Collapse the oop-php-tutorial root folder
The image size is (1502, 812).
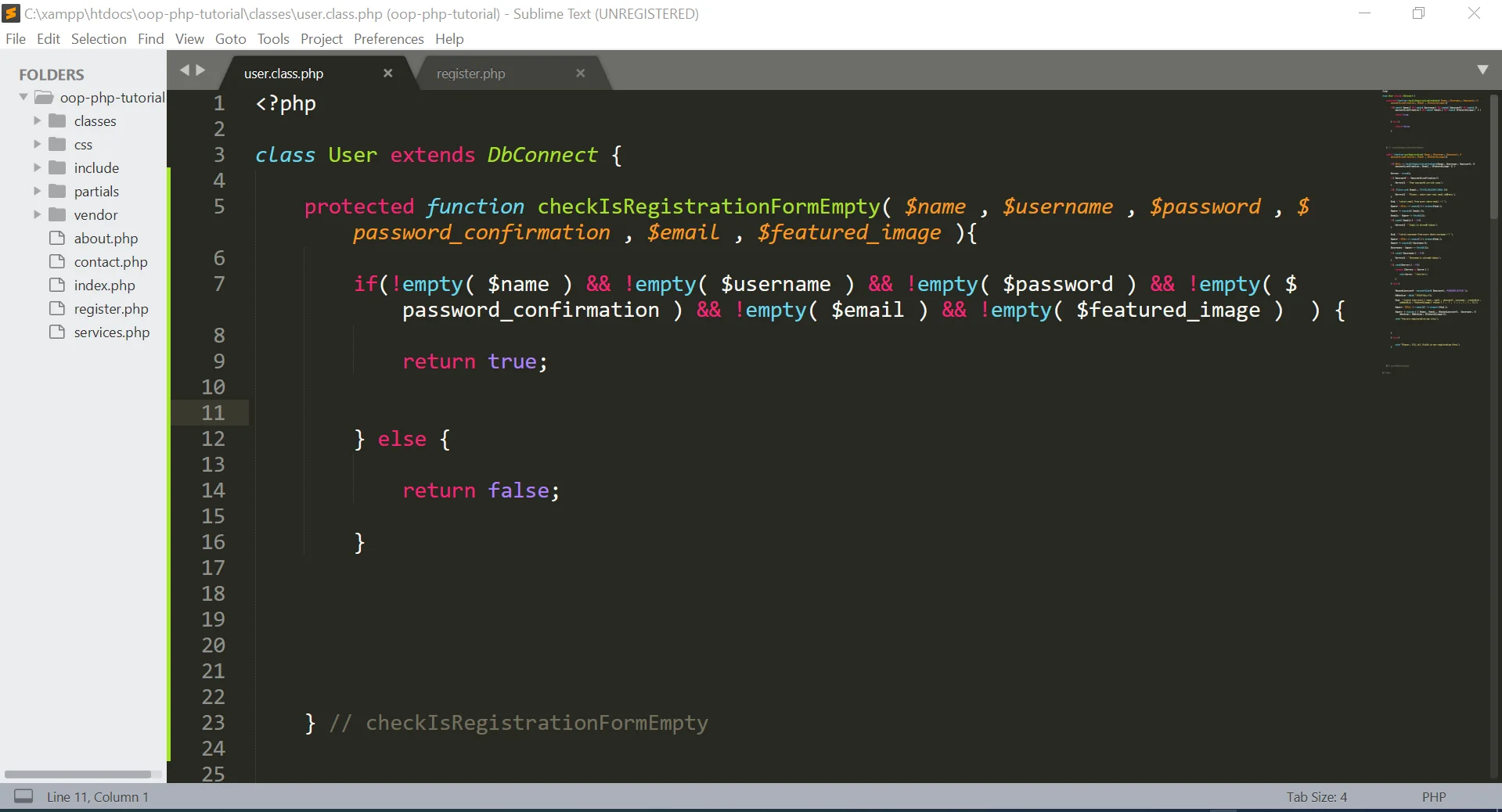(x=23, y=97)
